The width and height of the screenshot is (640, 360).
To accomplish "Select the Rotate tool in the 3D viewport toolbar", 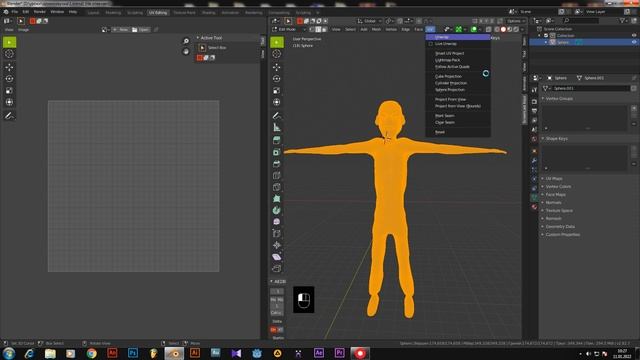I will (277, 78).
